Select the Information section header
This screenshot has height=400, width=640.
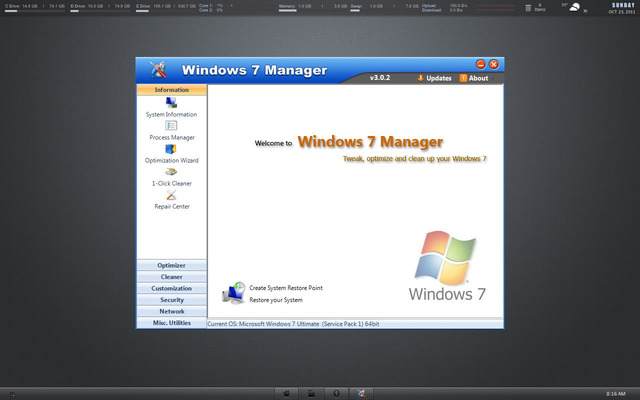tap(171, 90)
